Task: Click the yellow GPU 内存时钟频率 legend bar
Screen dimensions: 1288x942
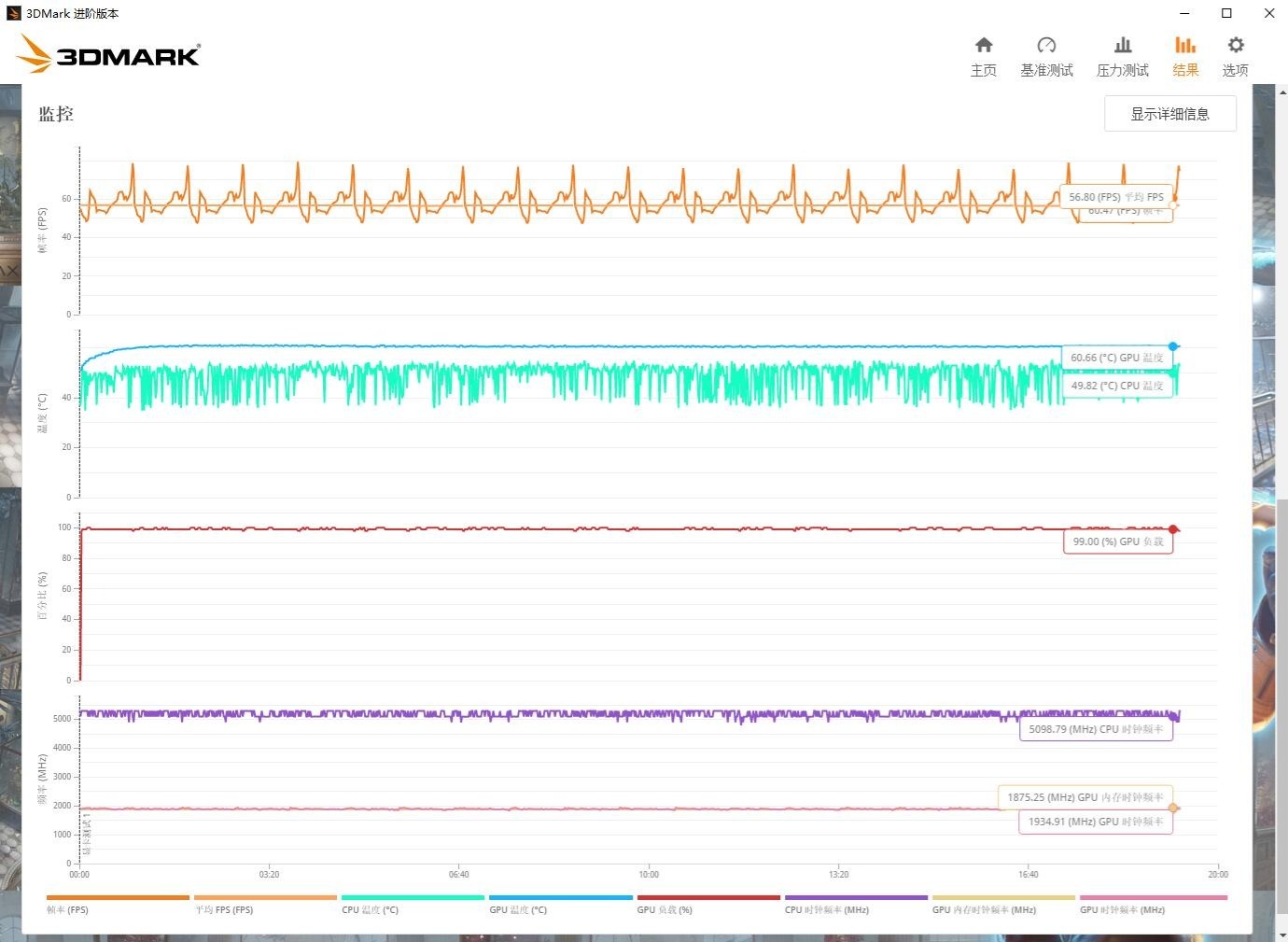Action: pos(1003,898)
